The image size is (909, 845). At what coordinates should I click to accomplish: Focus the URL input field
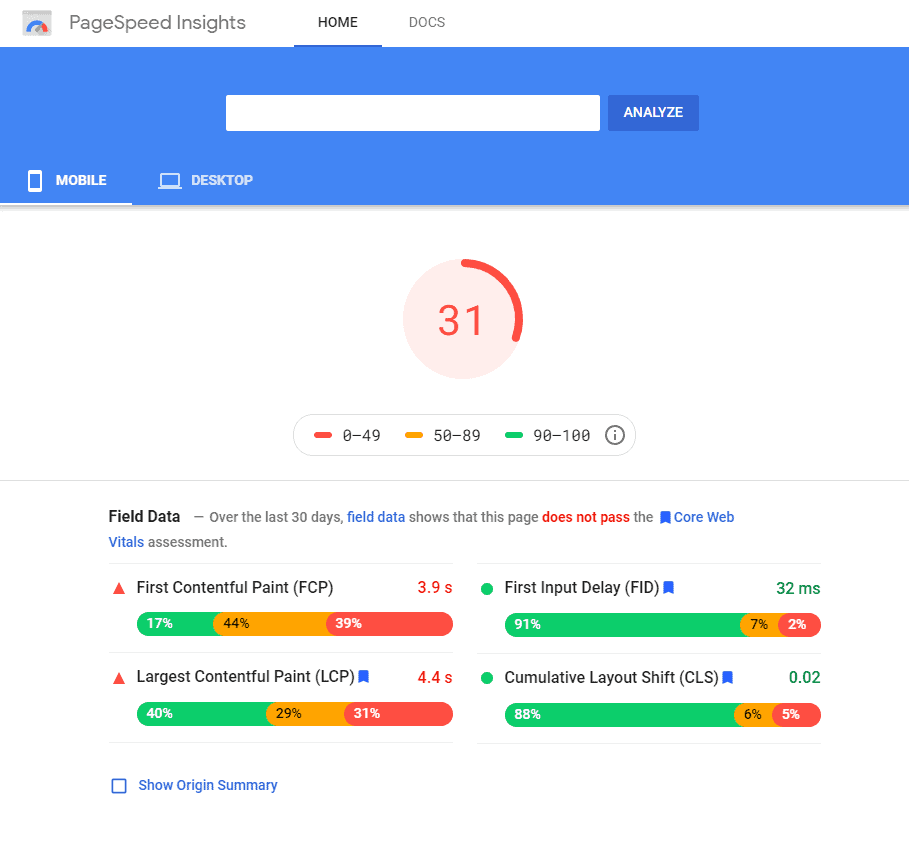coord(413,113)
